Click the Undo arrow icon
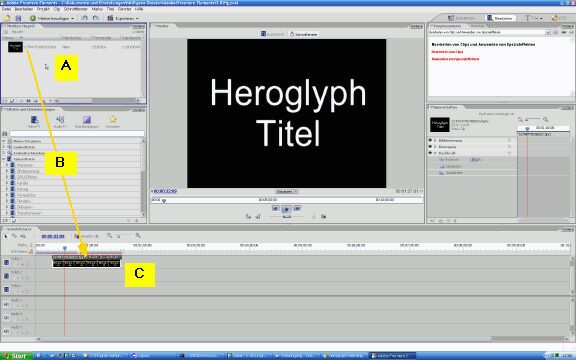Image resolution: width=576 pixels, height=360 pixels. click(x=84, y=18)
